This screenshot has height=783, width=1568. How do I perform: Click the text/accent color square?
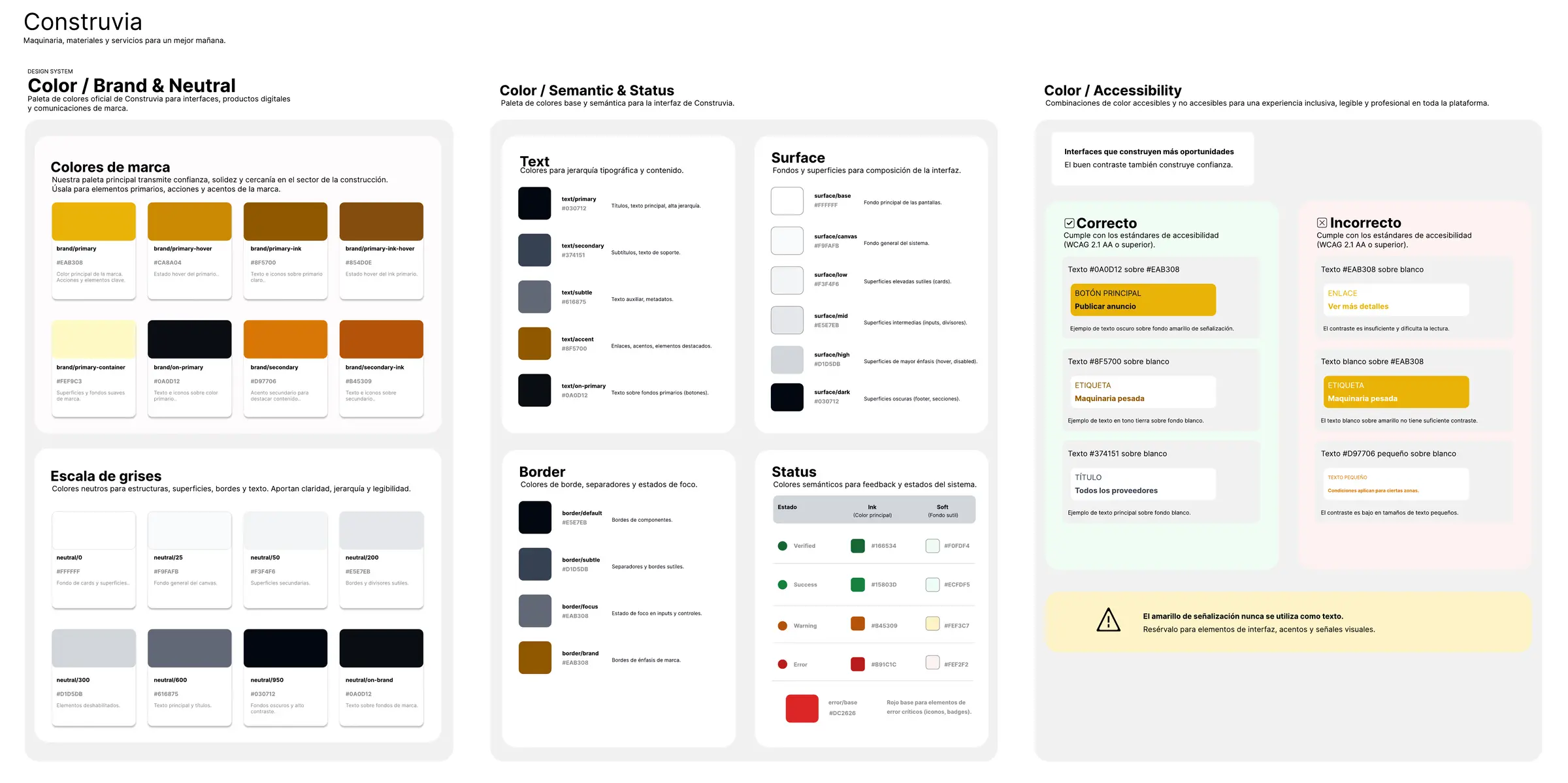(534, 344)
